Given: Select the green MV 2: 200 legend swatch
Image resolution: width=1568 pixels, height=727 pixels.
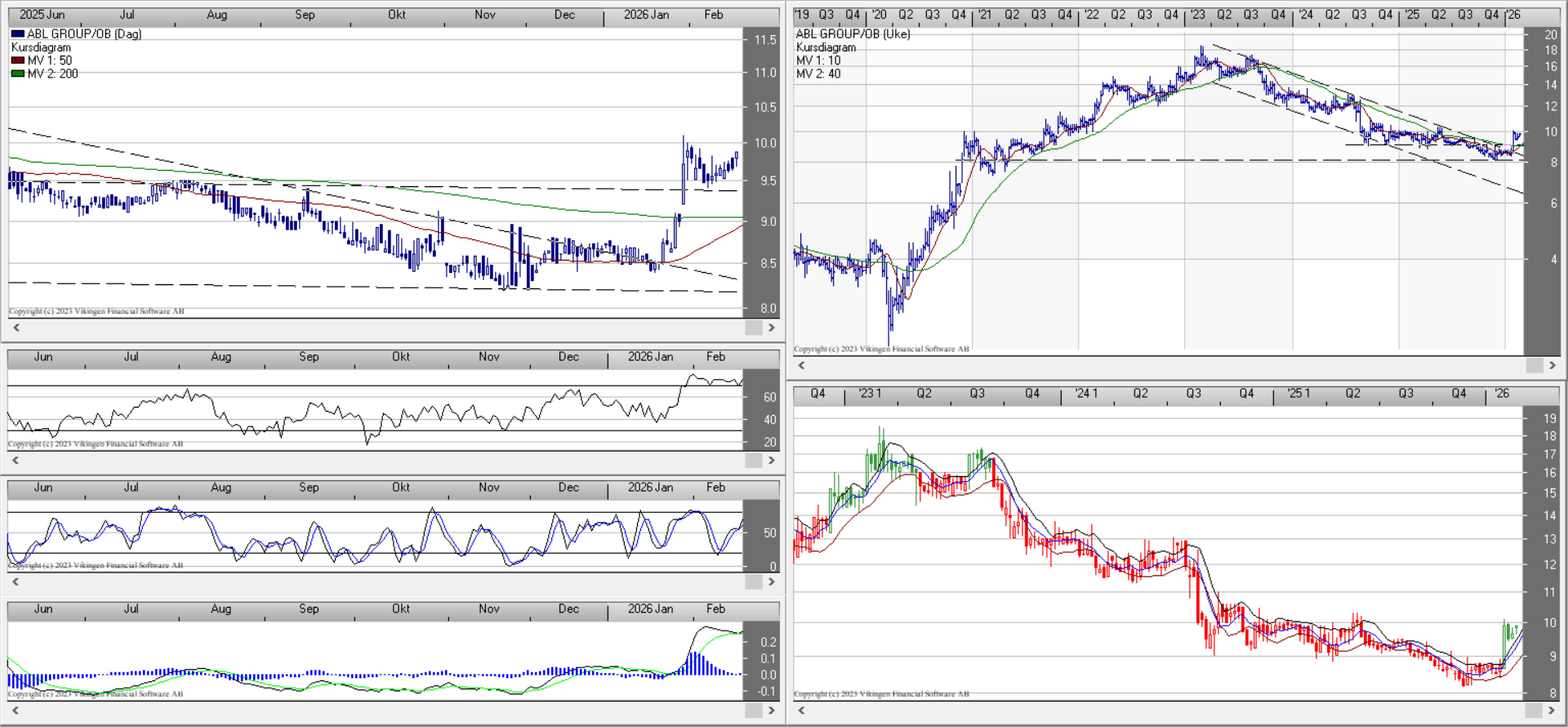Looking at the screenshot, I should (x=18, y=74).
